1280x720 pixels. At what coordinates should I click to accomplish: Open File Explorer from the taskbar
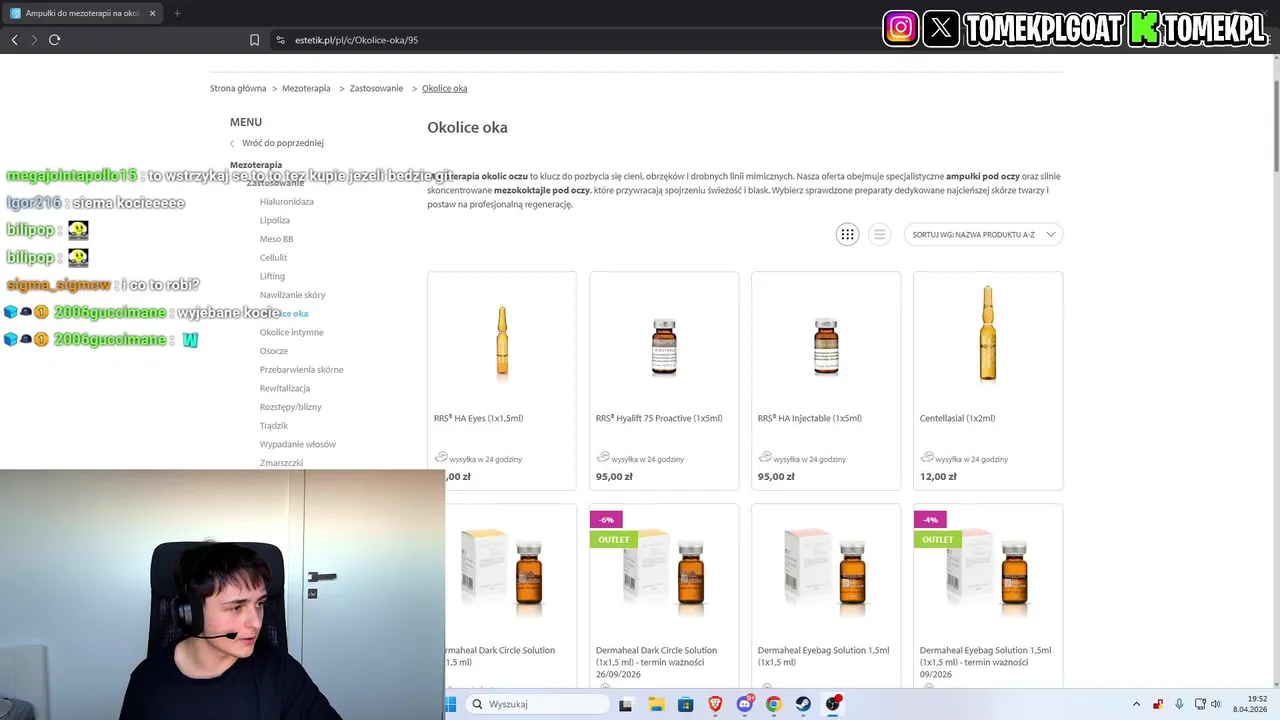pyautogui.click(x=656, y=704)
